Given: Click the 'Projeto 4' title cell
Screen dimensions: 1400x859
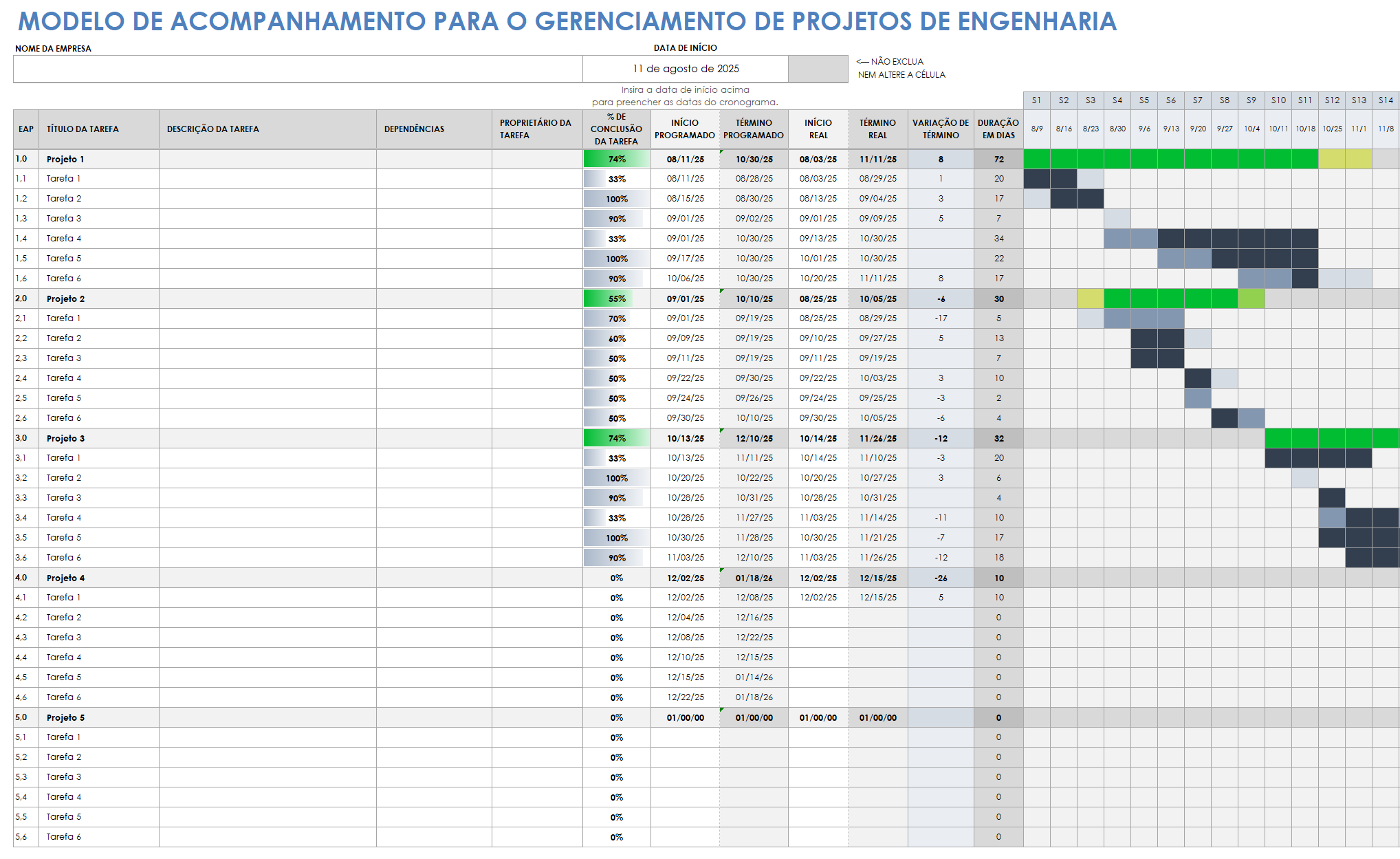Looking at the screenshot, I should 99,578.
